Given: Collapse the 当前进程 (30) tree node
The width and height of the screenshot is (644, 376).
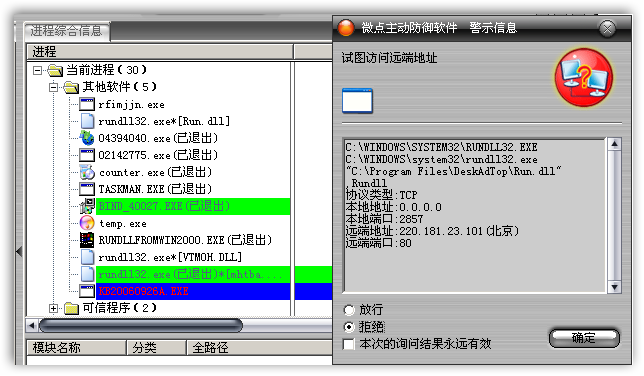Looking at the screenshot, I should pos(37,70).
